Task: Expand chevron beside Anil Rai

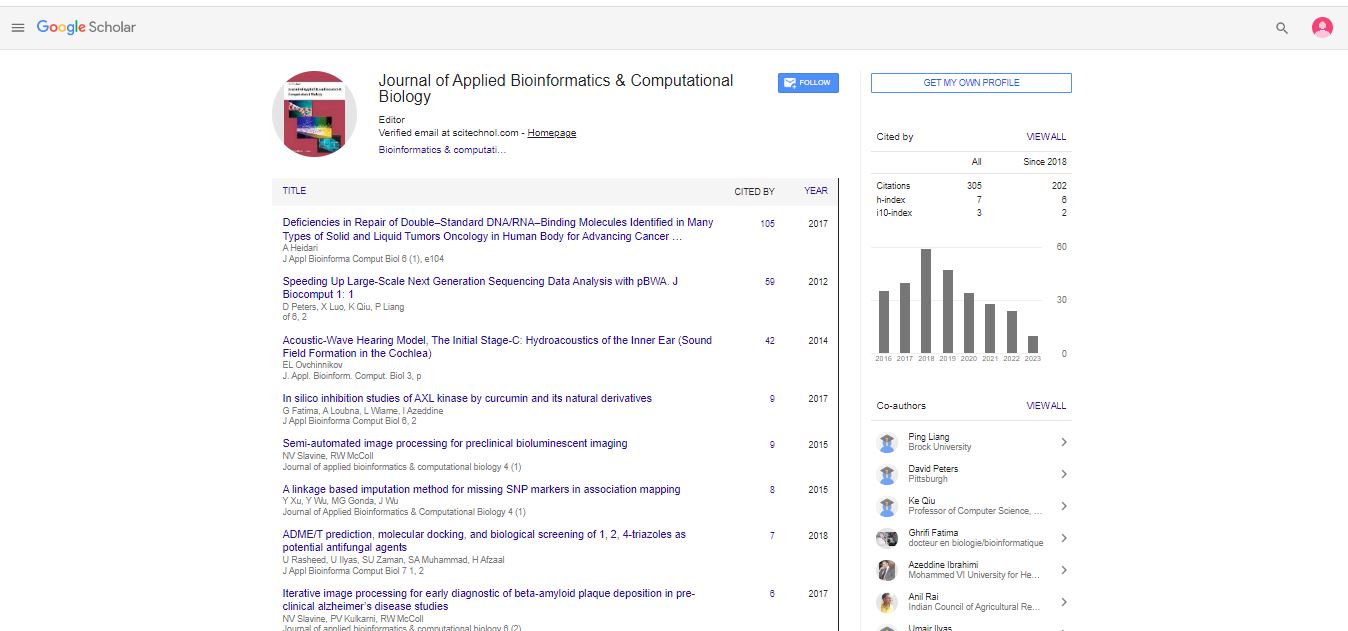Action: [1064, 602]
